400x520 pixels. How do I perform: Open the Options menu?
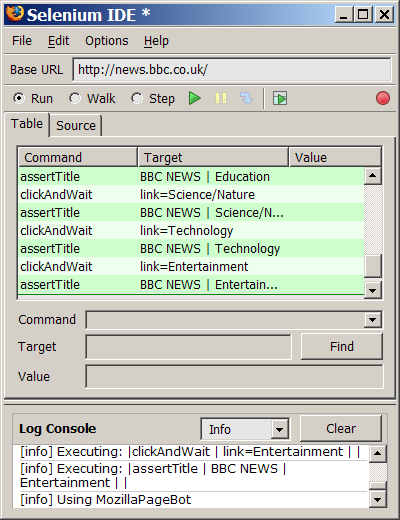(x=107, y=41)
